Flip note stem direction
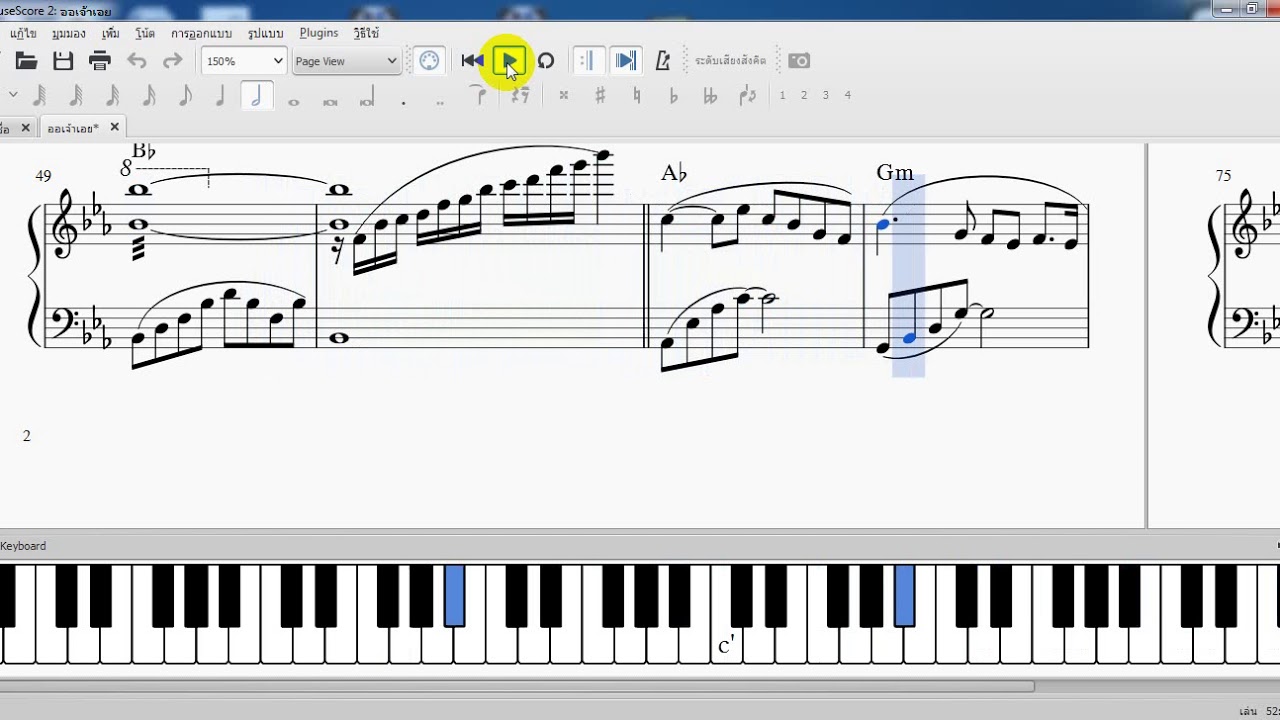The height and width of the screenshot is (720, 1280). pos(747,96)
